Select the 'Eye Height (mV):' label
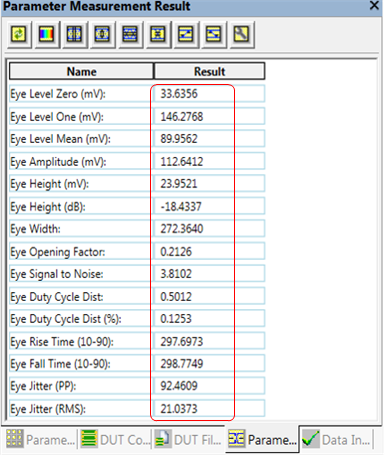The width and height of the screenshot is (385, 456). tap(49, 184)
